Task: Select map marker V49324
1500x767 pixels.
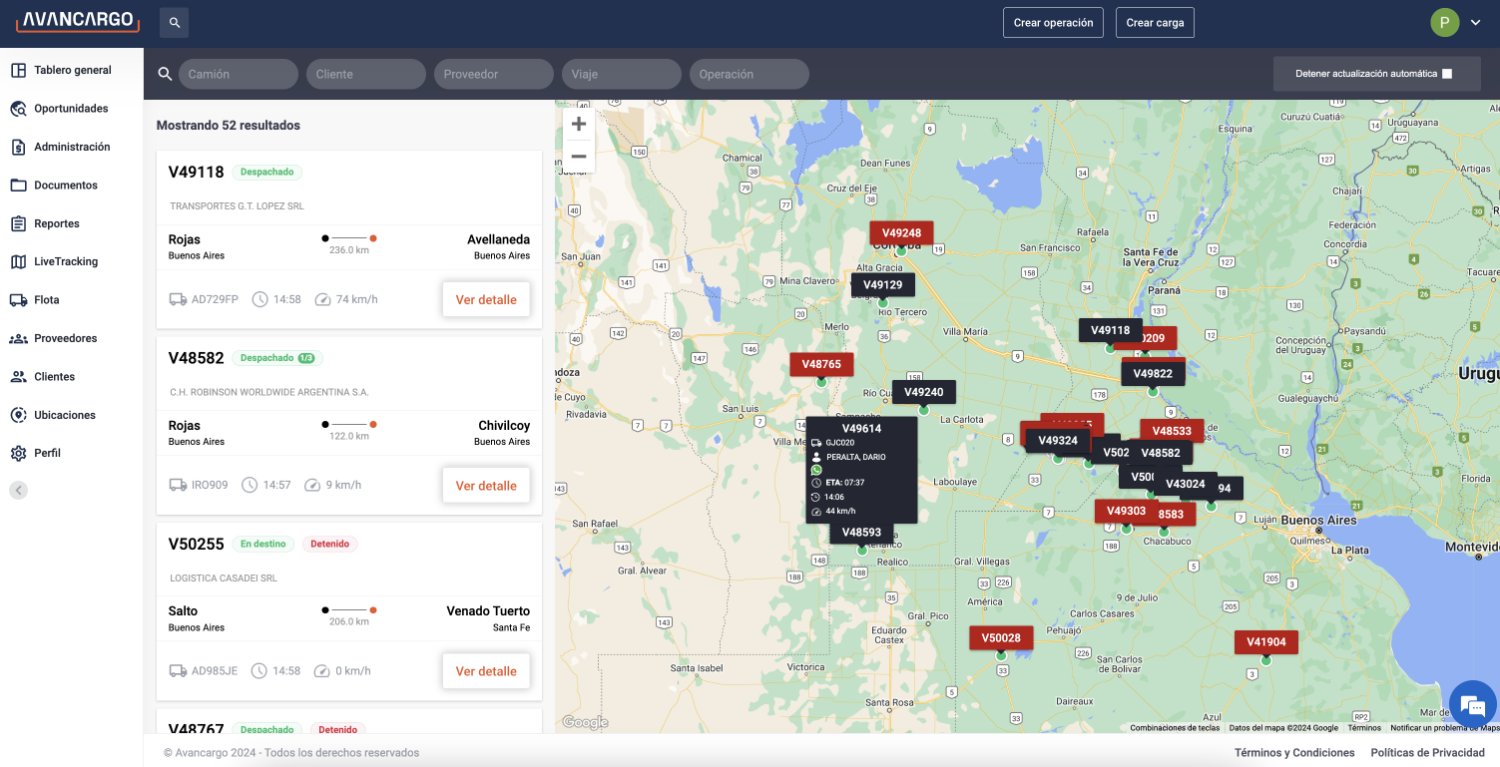Action: pyautogui.click(x=1058, y=440)
